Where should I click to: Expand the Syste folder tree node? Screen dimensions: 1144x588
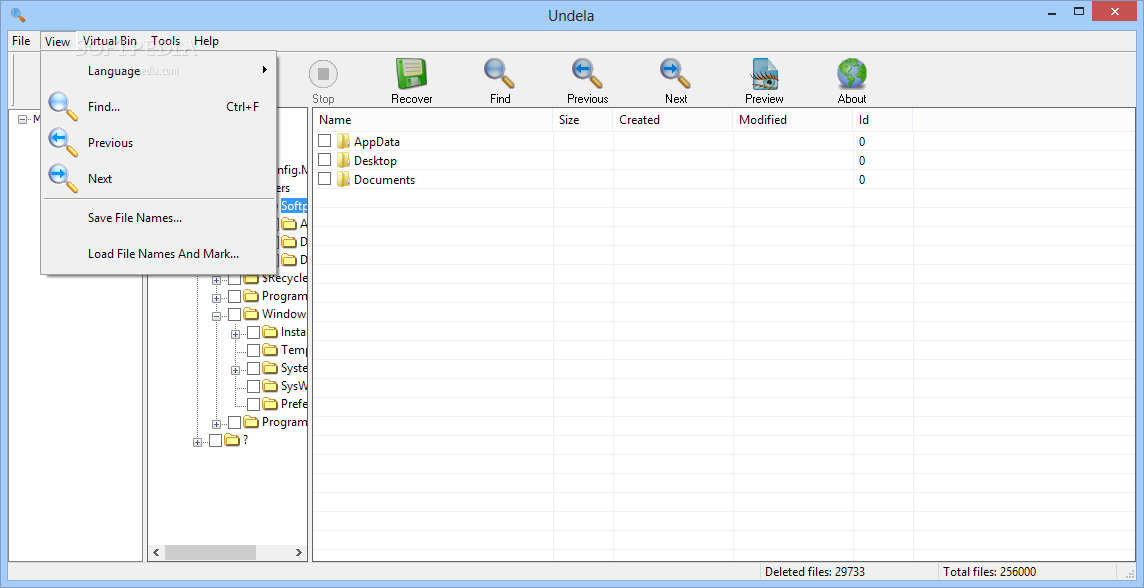(236, 370)
